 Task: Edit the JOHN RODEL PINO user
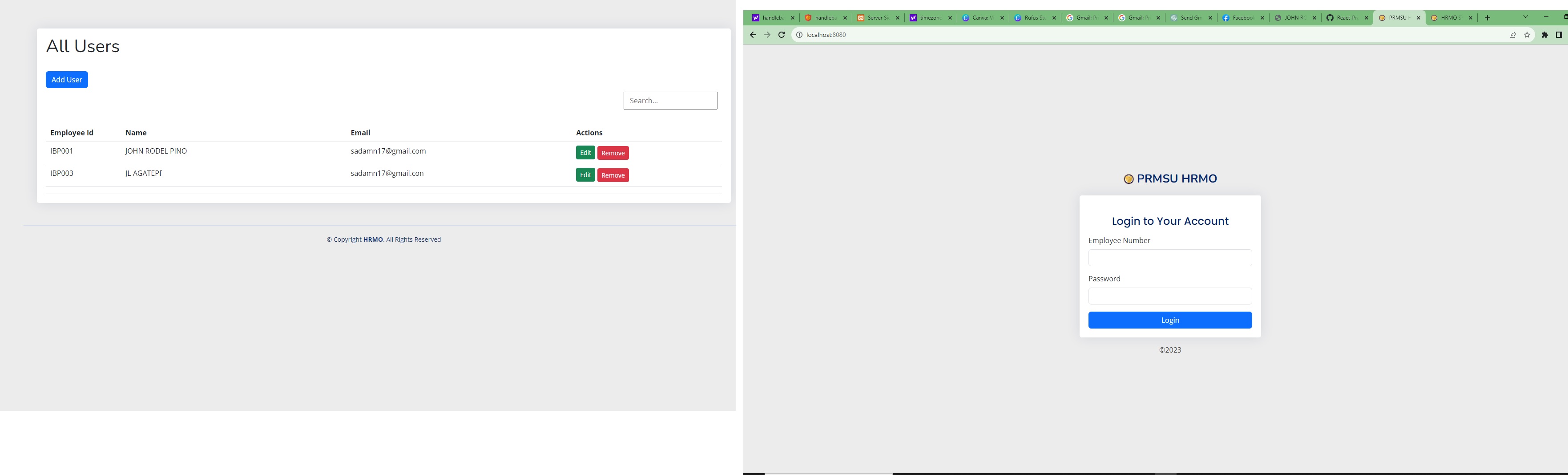pos(585,153)
